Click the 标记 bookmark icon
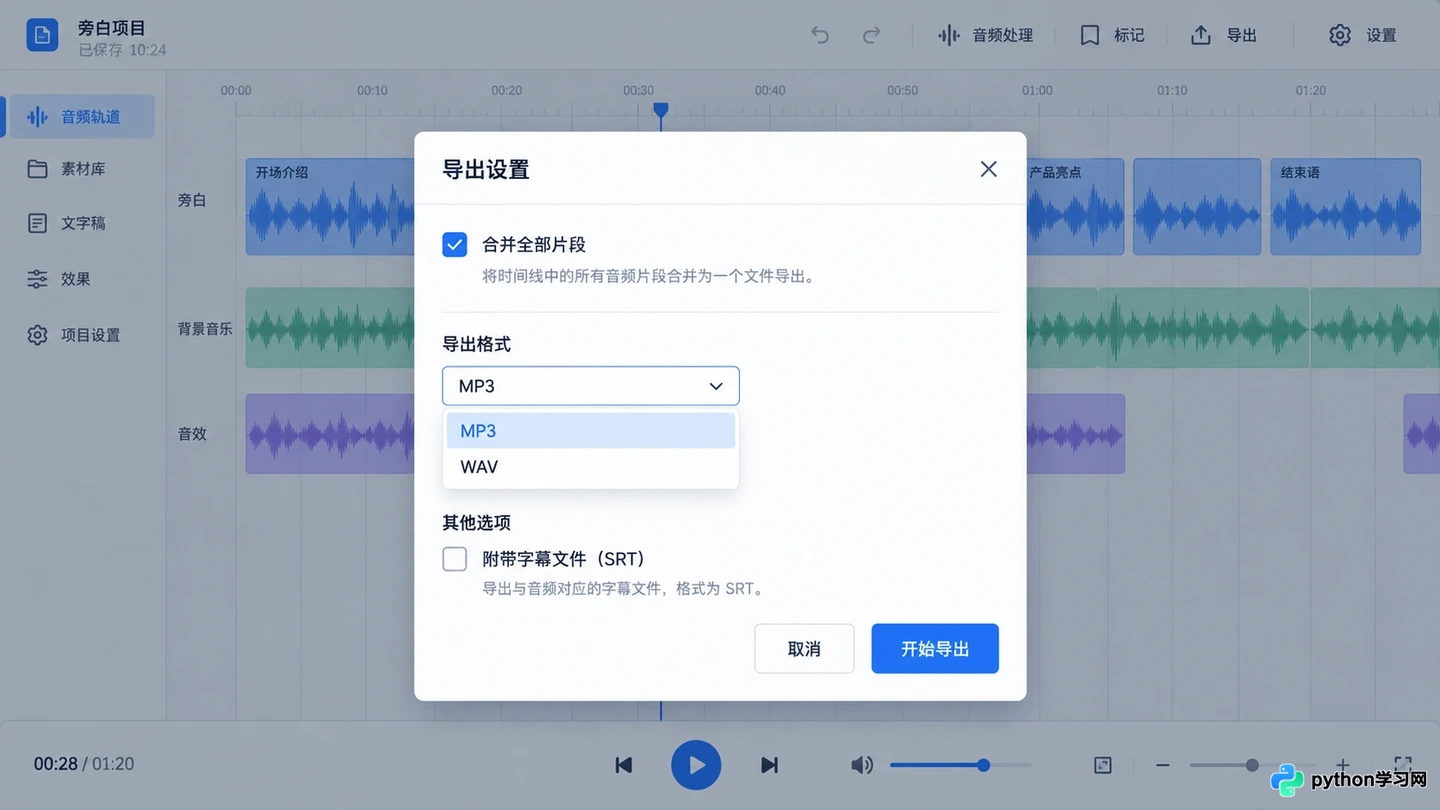 tap(1090, 35)
